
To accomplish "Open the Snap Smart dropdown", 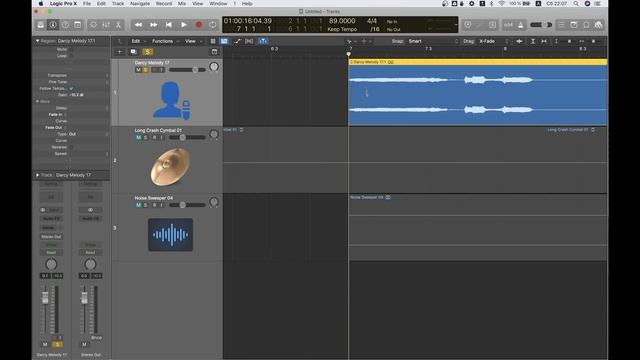I will tap(433, 41).
